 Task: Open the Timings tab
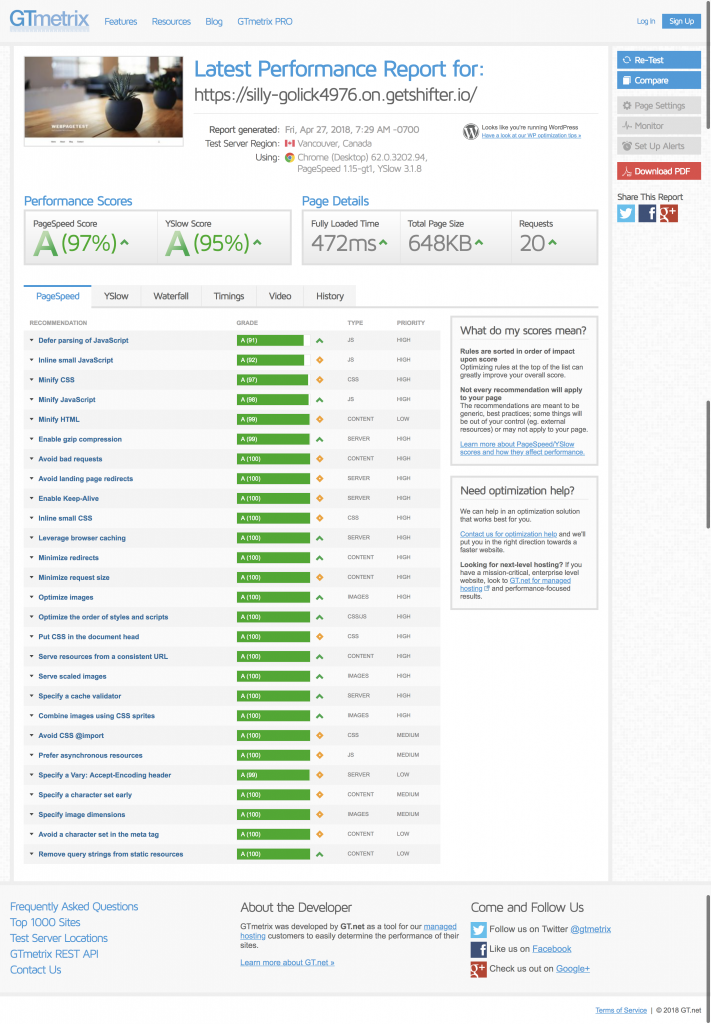(229, 296)
